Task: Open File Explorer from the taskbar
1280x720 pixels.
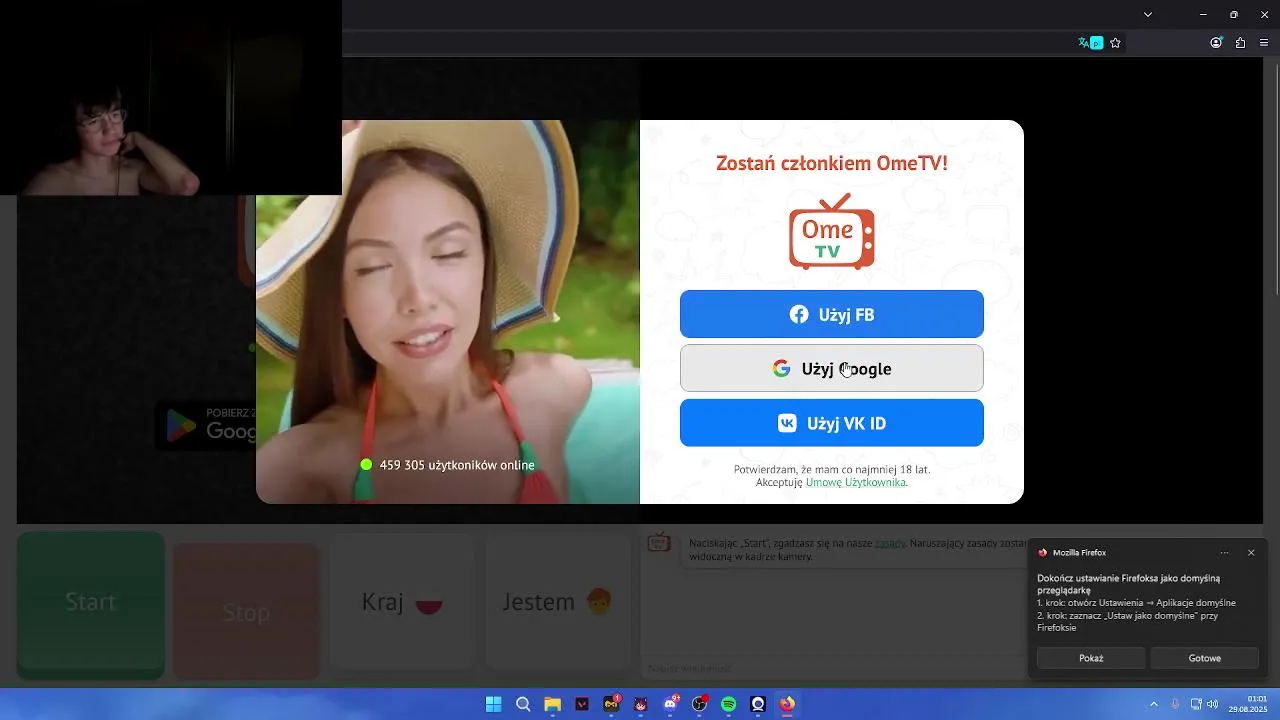Action: (x=552, y=704)
